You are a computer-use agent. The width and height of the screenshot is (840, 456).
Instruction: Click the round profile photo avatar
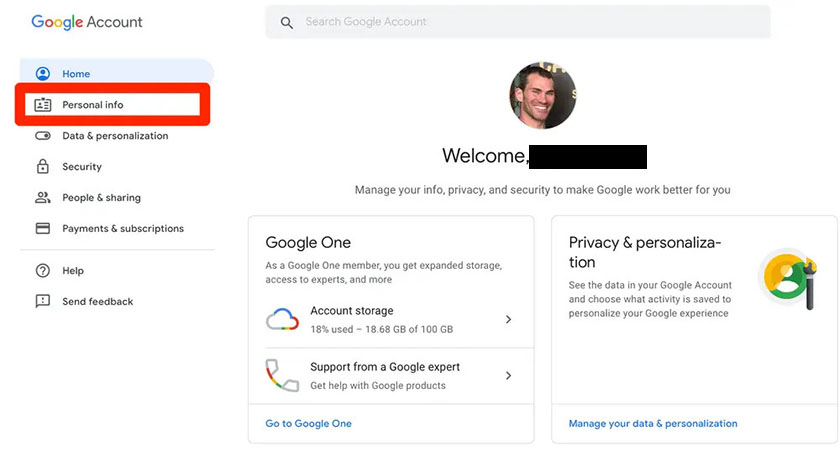click(543, 96)
